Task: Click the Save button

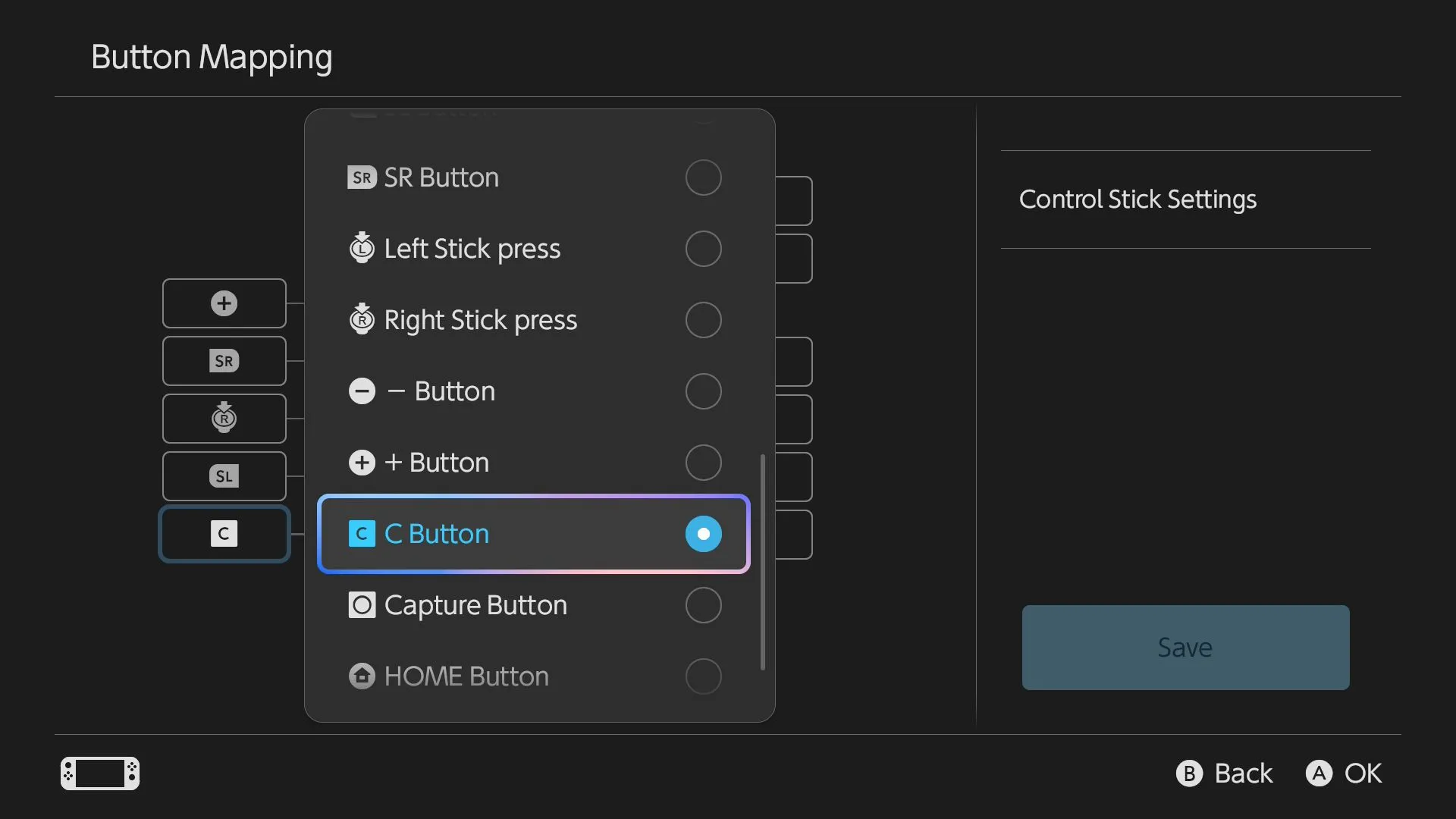Action: 1185,648
